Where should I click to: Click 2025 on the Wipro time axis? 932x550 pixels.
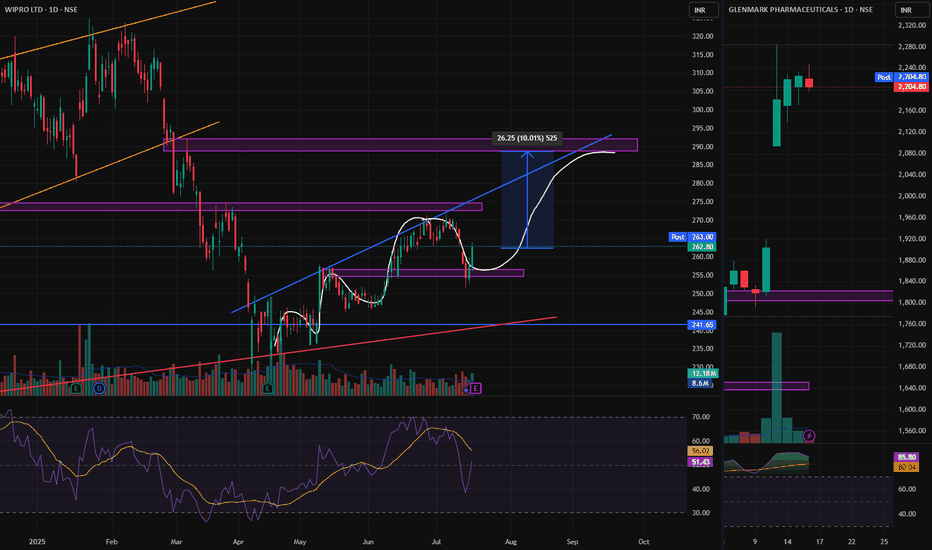tap(37, 542)
